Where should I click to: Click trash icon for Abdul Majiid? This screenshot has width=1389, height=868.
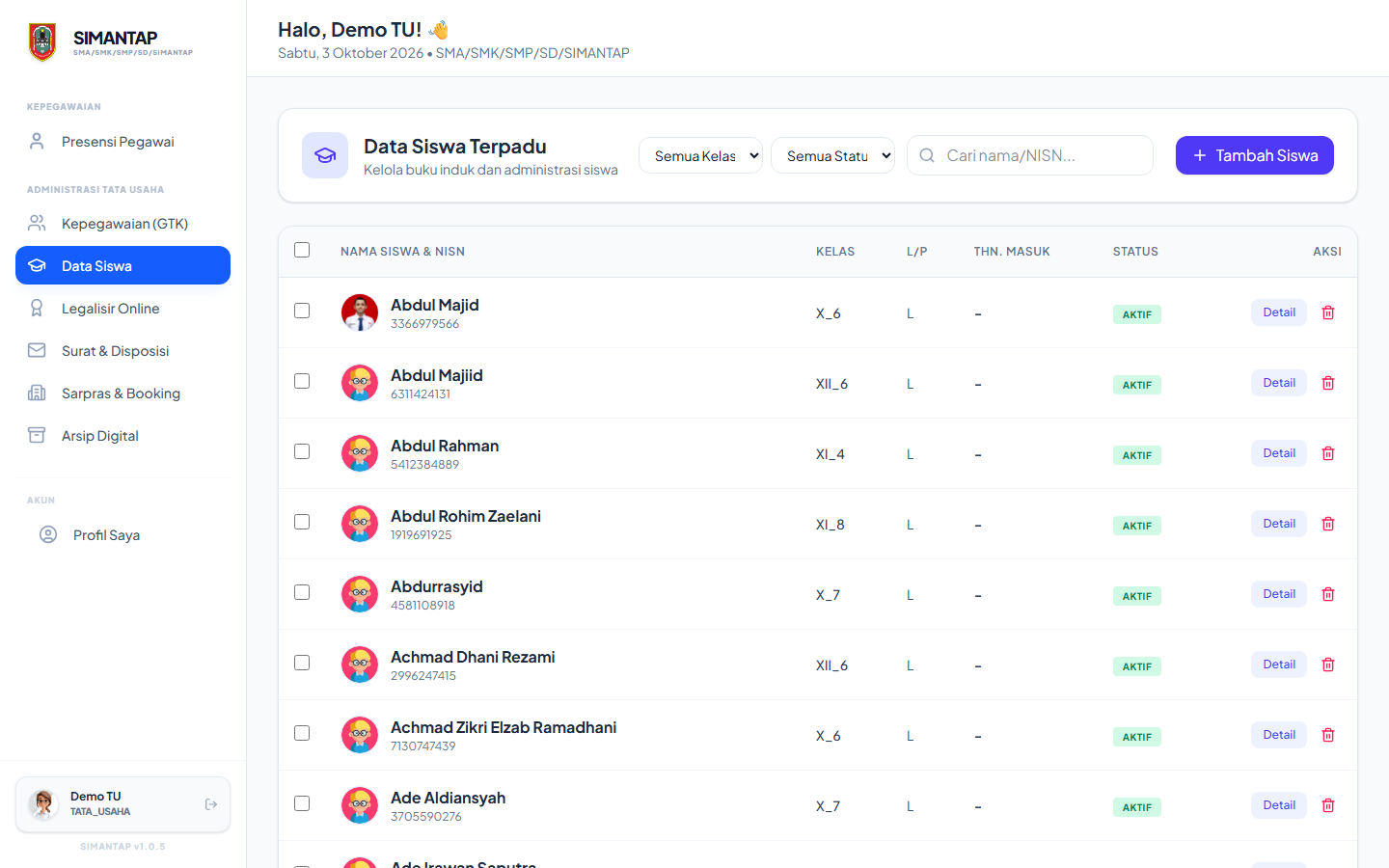click(x=1328, y=383)
